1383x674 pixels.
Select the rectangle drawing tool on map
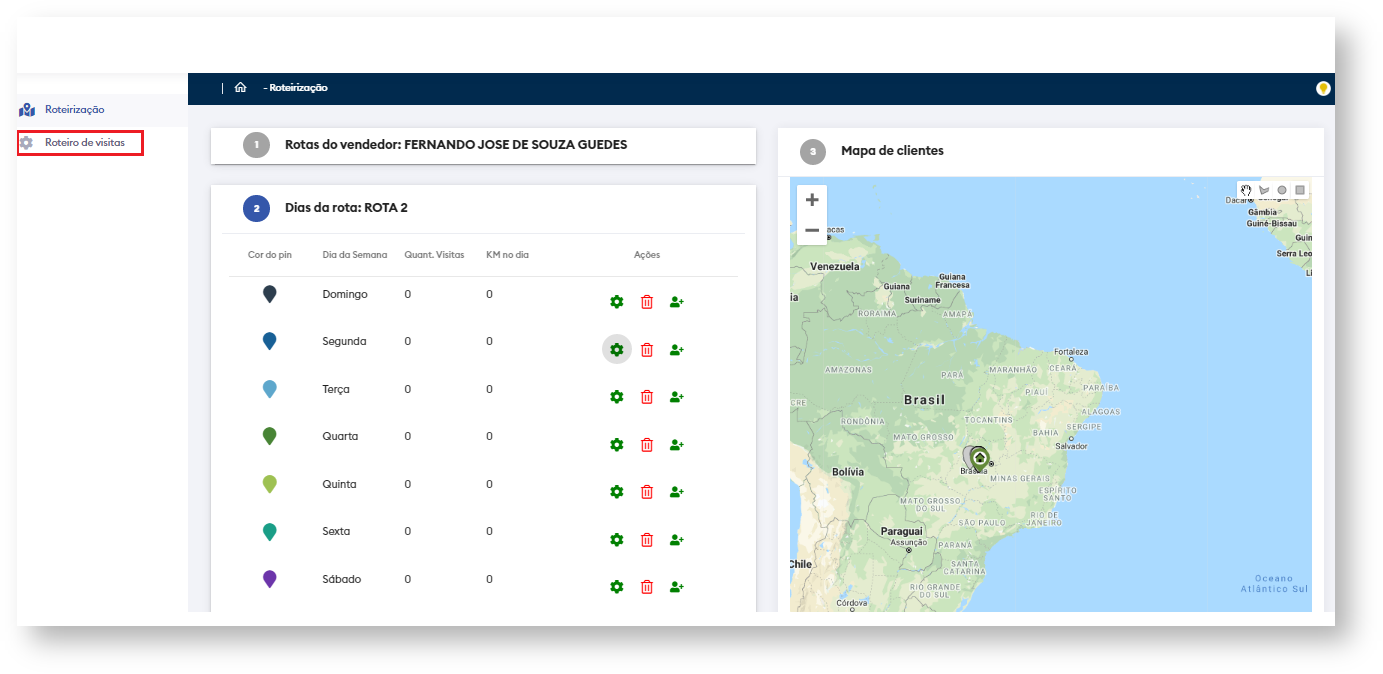(x=1300, y=190)
